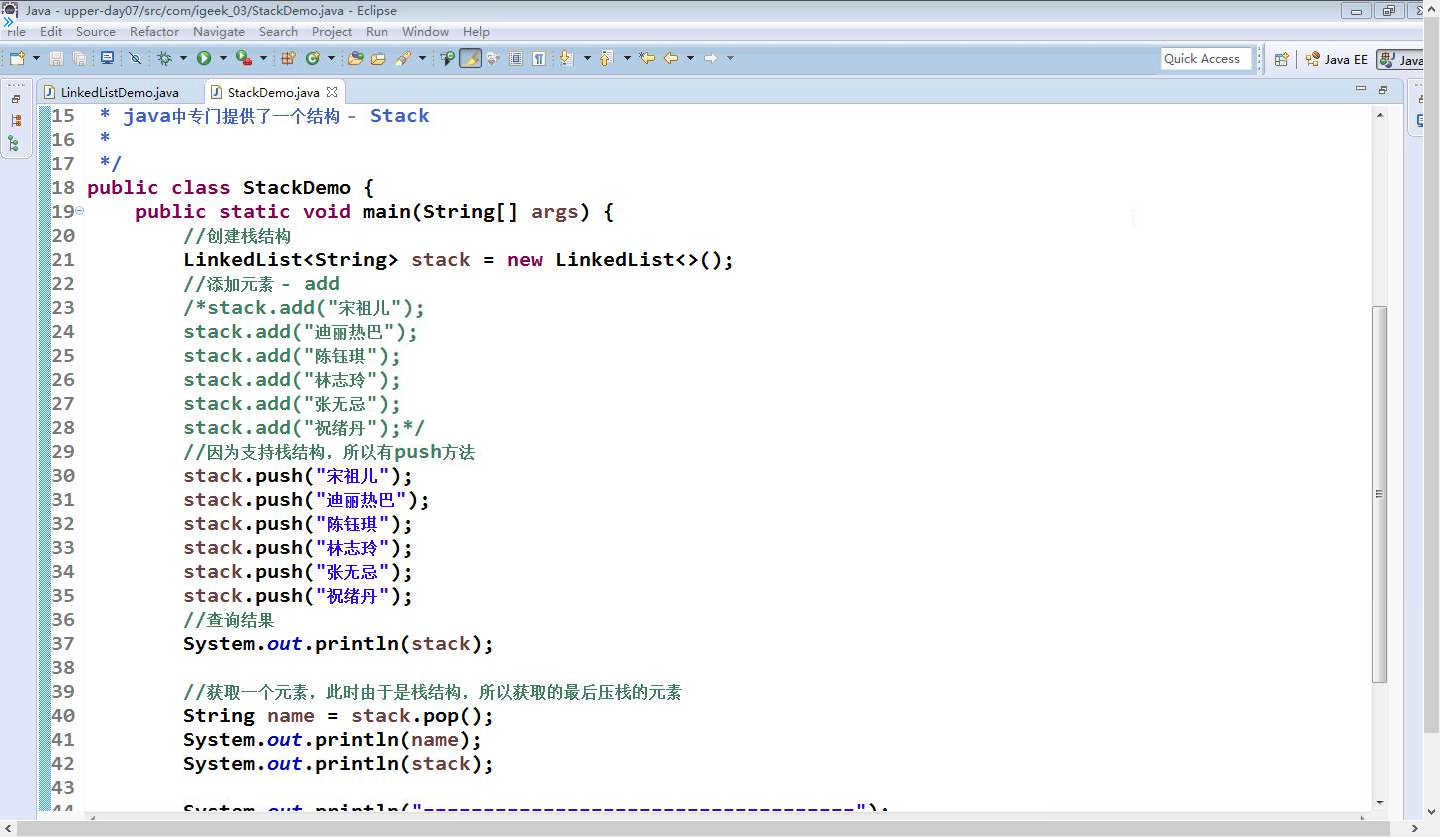Viewport: 1440px width, 837px height.
Task: Open the Type Hierarchy icon in left sidebar
Action: coord(14,144)
